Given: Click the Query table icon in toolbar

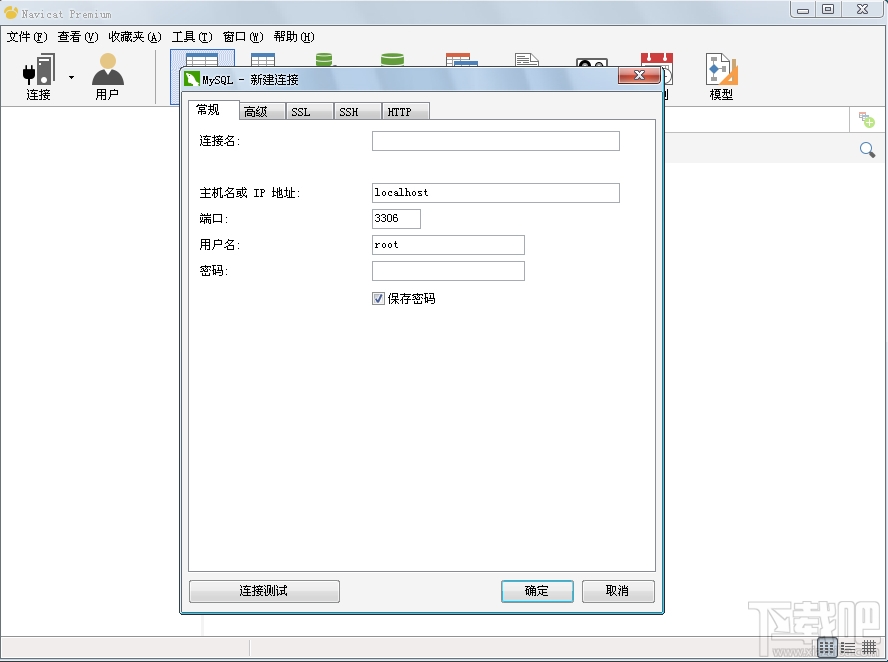Looking at the screenshot, I should 462,59.
